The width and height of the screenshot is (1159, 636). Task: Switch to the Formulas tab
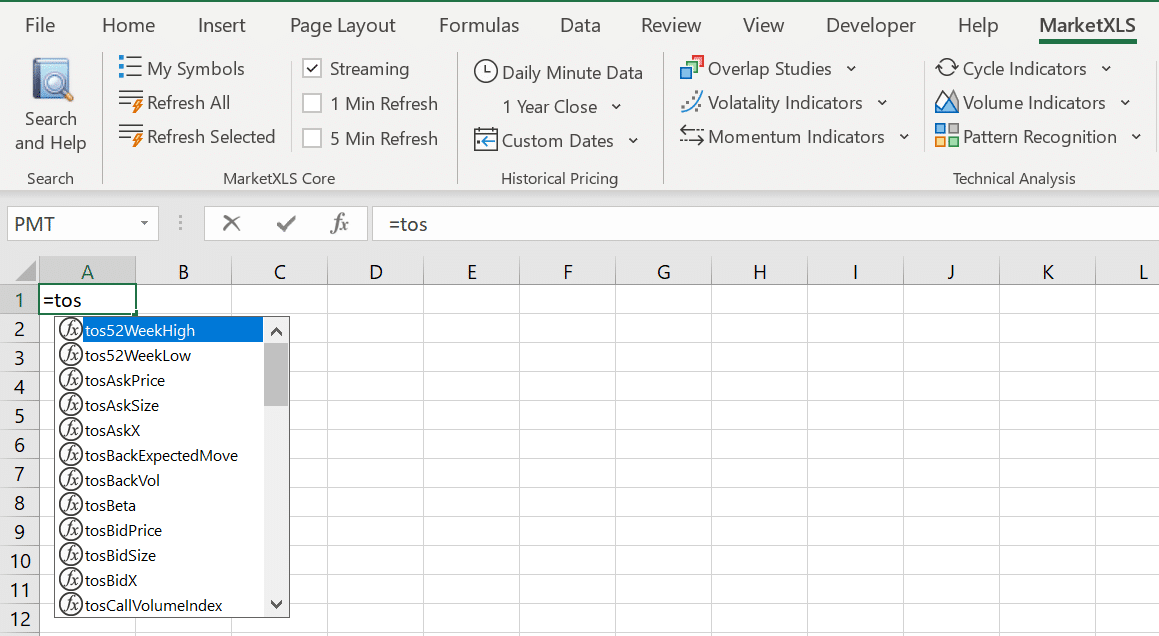479,25
